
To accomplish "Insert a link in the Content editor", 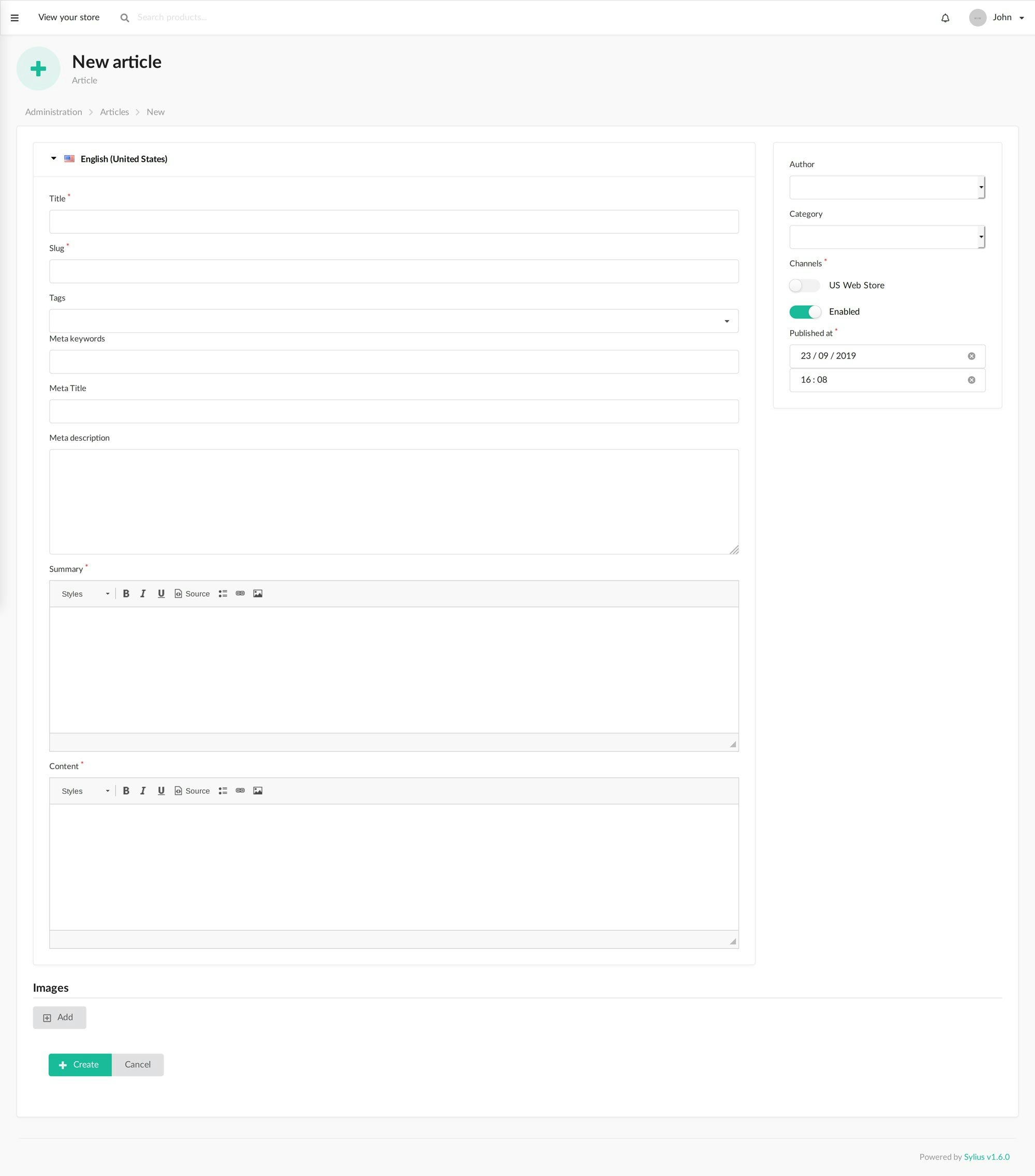I will click(x=240, y=791).
